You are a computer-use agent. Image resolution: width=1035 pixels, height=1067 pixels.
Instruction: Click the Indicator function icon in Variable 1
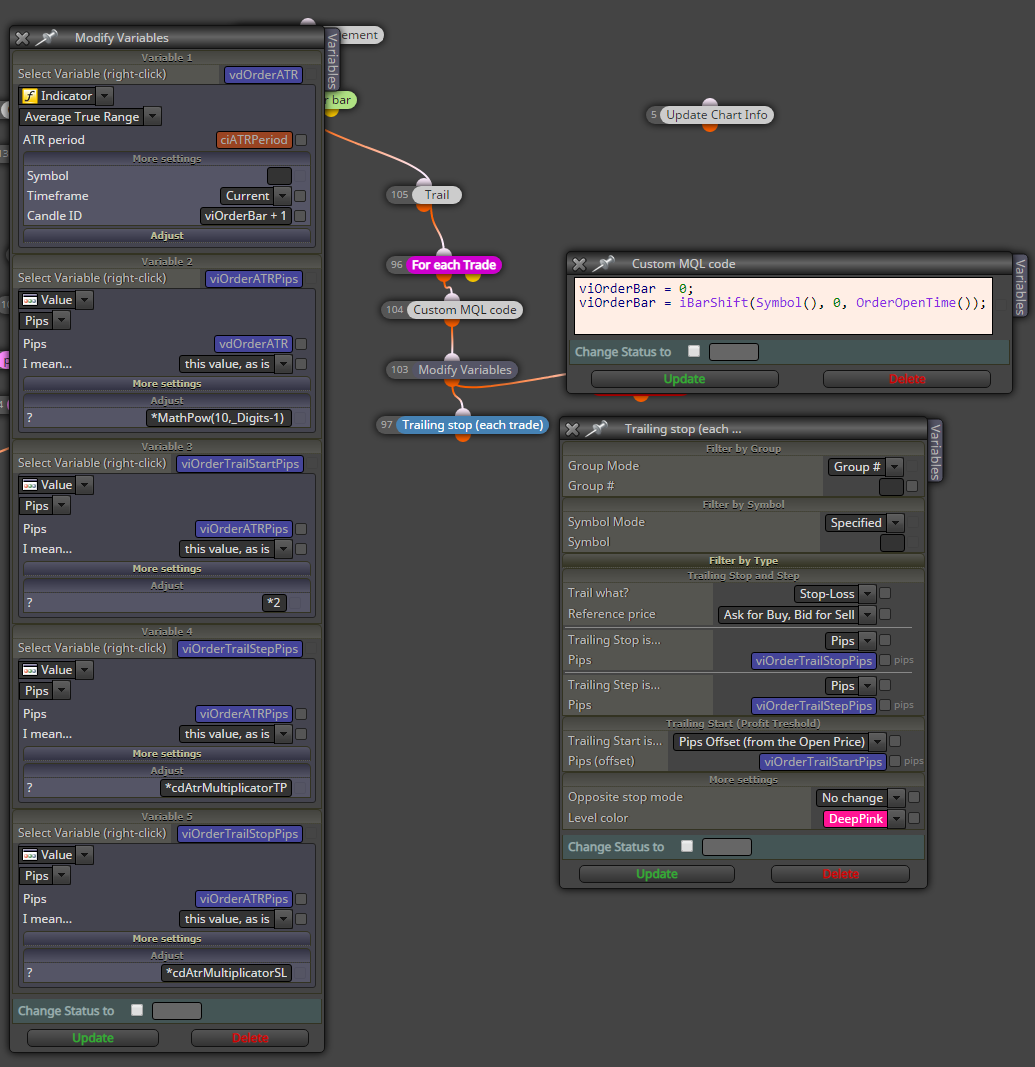[30, 96]
